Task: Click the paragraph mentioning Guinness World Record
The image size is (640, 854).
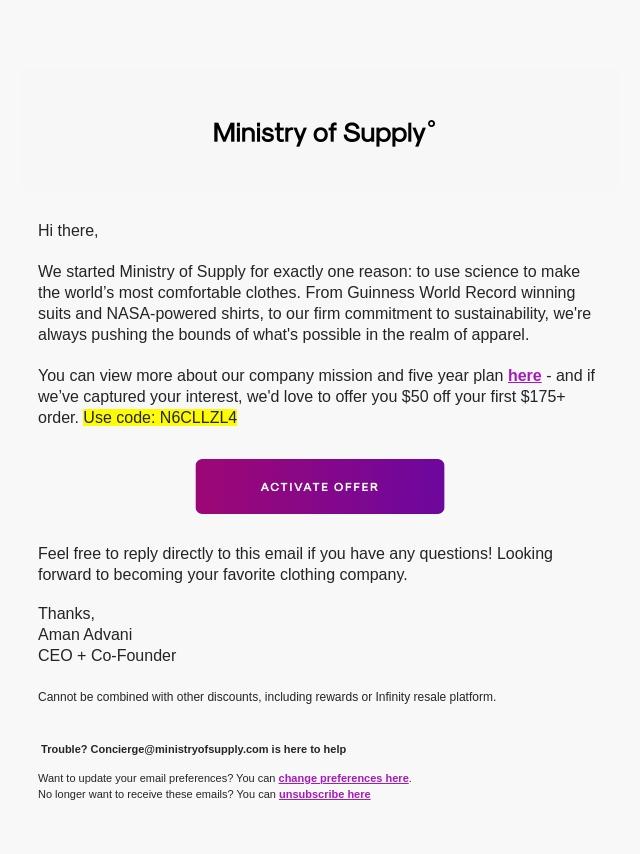Action: click(x=314, y=303)
